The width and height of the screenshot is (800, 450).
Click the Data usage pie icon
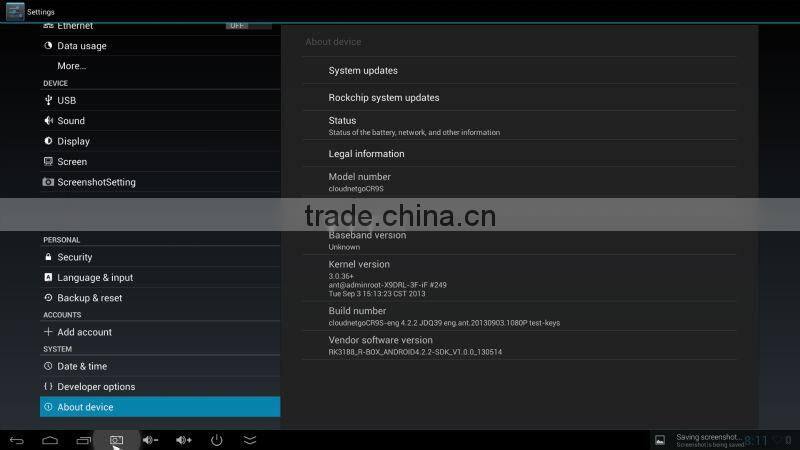pos(48,45)
